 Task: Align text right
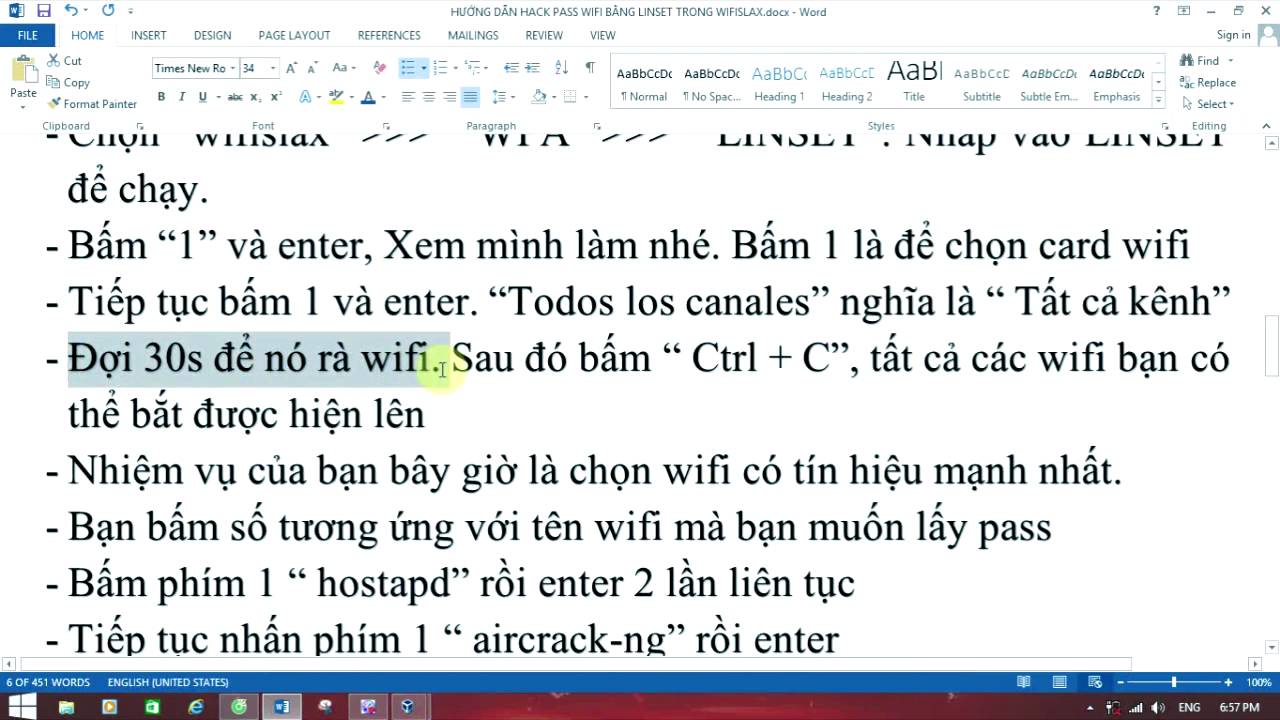(x=450, y=97)
